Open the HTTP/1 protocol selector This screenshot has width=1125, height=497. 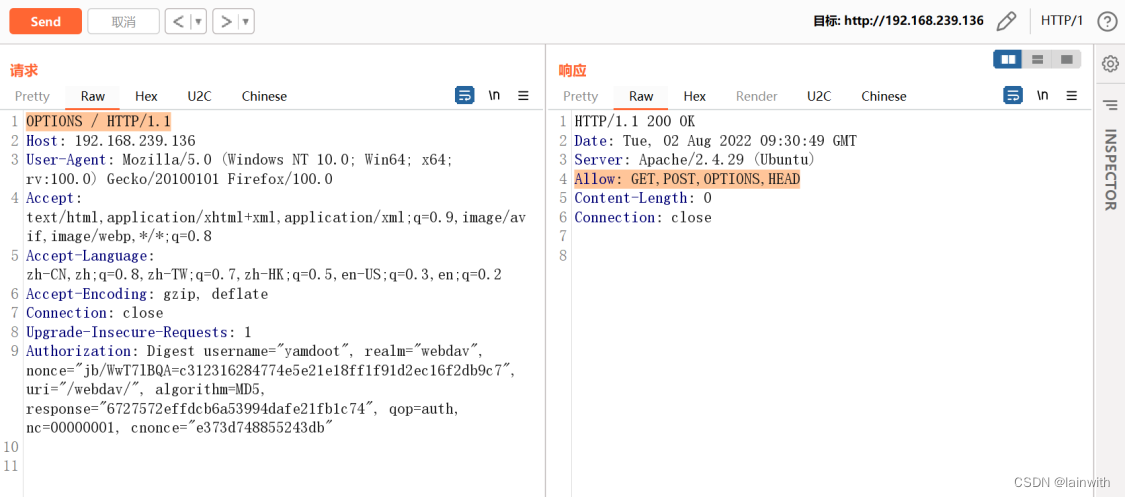1061,21
